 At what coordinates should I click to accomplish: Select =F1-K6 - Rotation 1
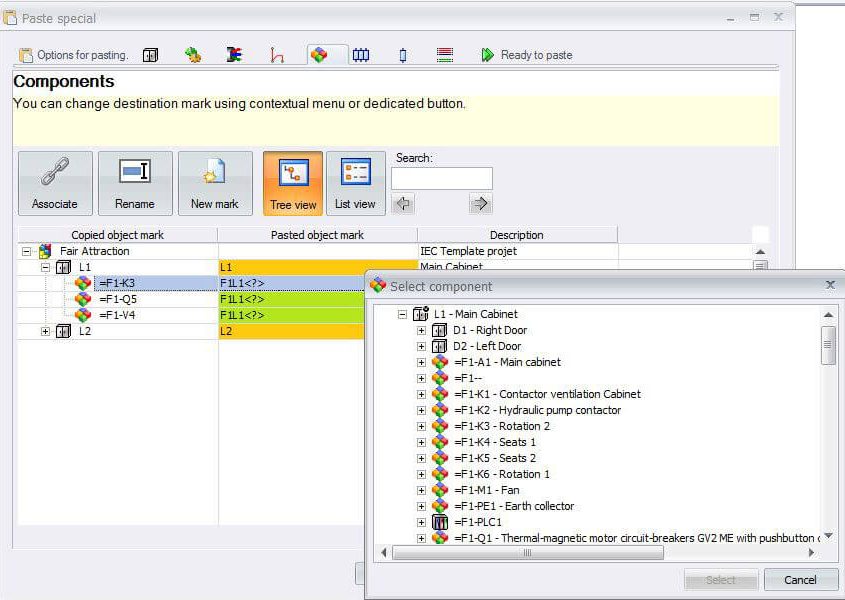coord(502,474)
